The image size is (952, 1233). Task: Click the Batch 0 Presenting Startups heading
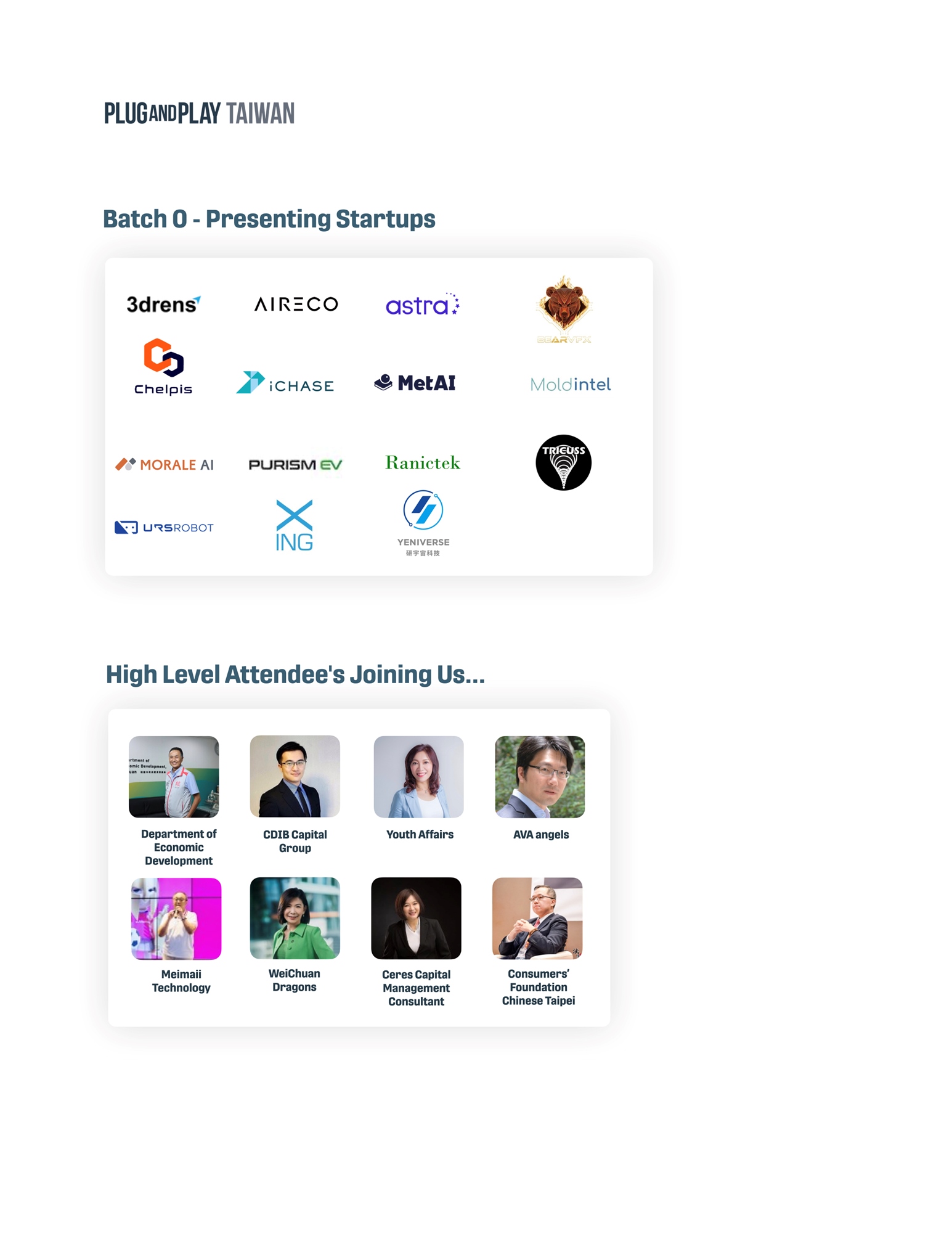point(269,219)
